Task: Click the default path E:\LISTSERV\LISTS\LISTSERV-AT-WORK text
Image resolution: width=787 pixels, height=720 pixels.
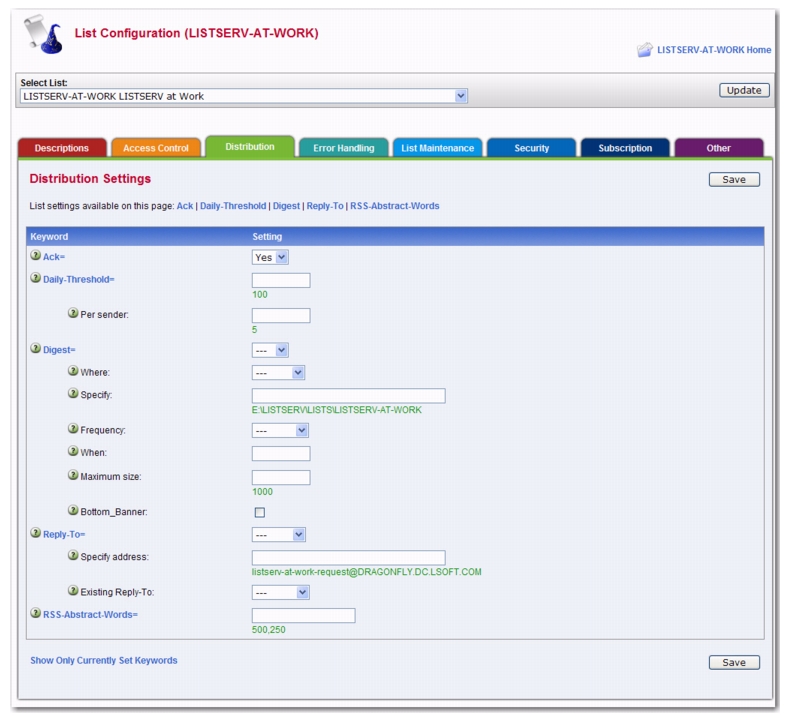Action: click(337, 410)
